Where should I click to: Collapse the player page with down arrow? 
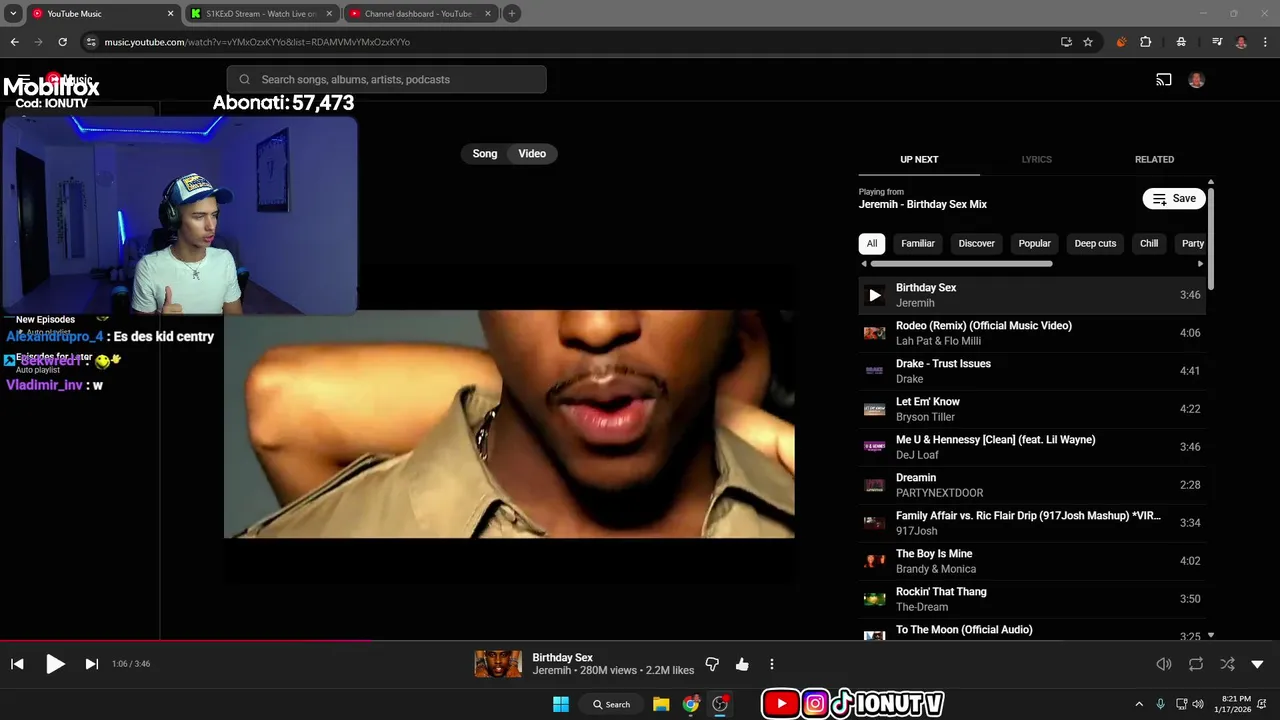(x=1258, y=664)
